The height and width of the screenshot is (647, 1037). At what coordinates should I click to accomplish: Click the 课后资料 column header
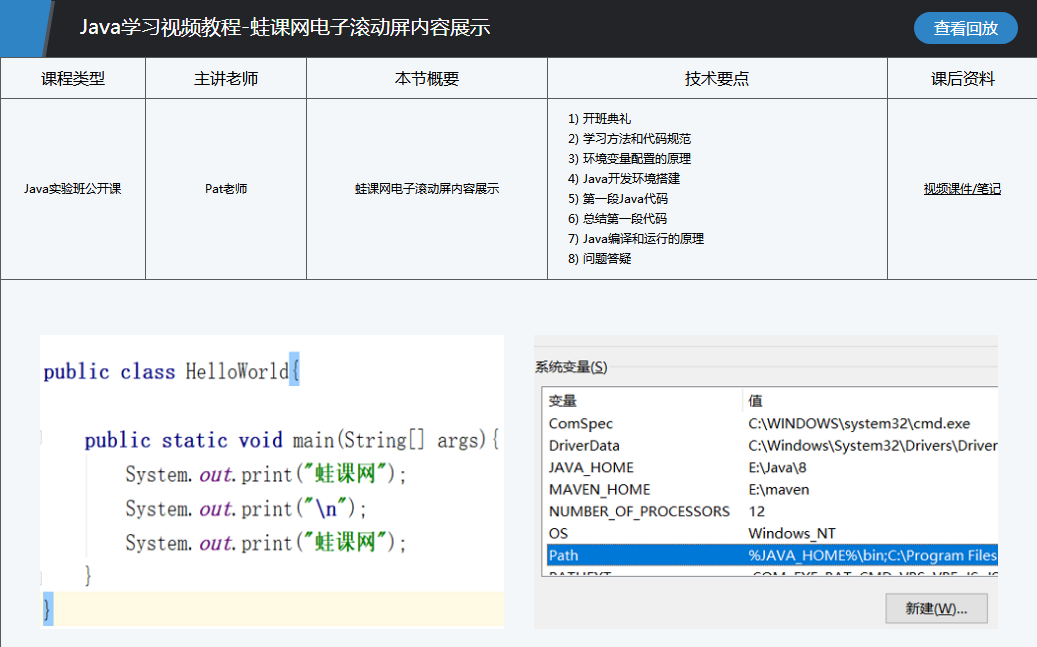(x=962, y=79)
